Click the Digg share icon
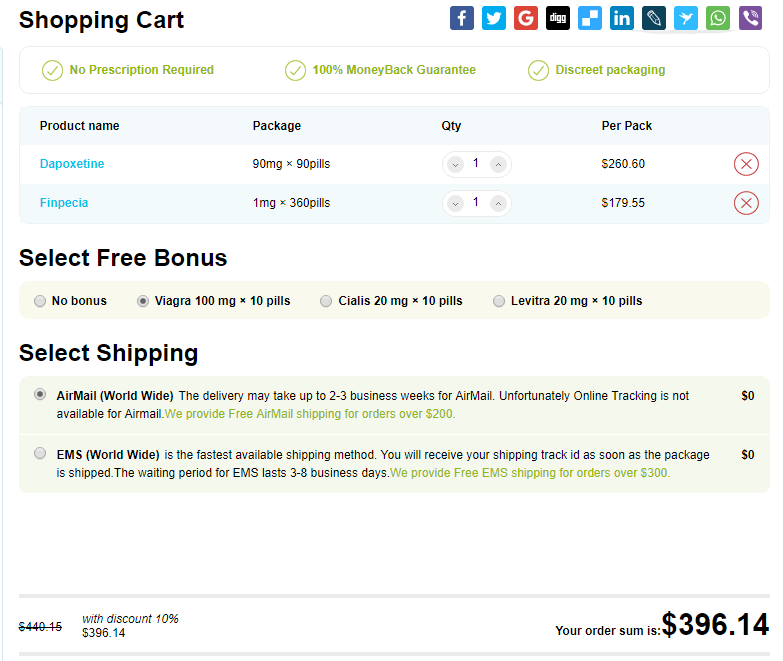The width and height of the screenshot is (783, 661). point(557,18)
